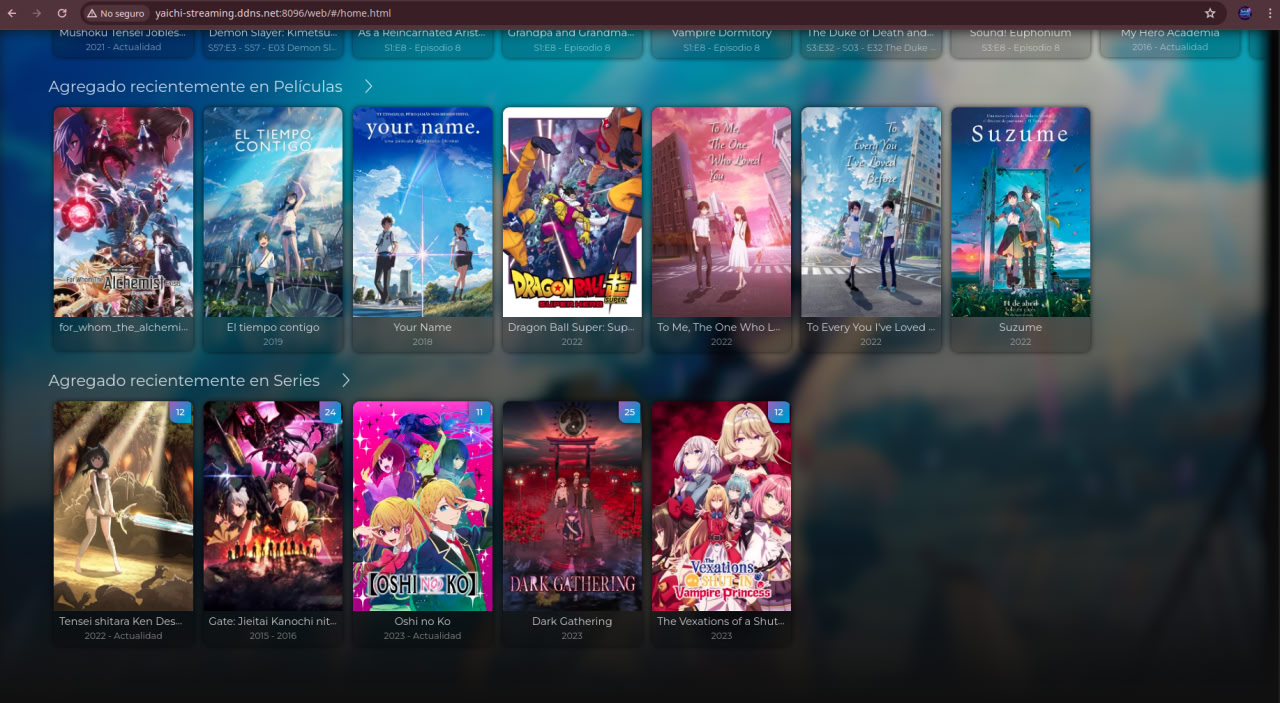The width and height of the screenshot is (1280, 703).
Task: Expand the recently added Series section arrow
Action: pyautogui.click(x=346, y=381)
